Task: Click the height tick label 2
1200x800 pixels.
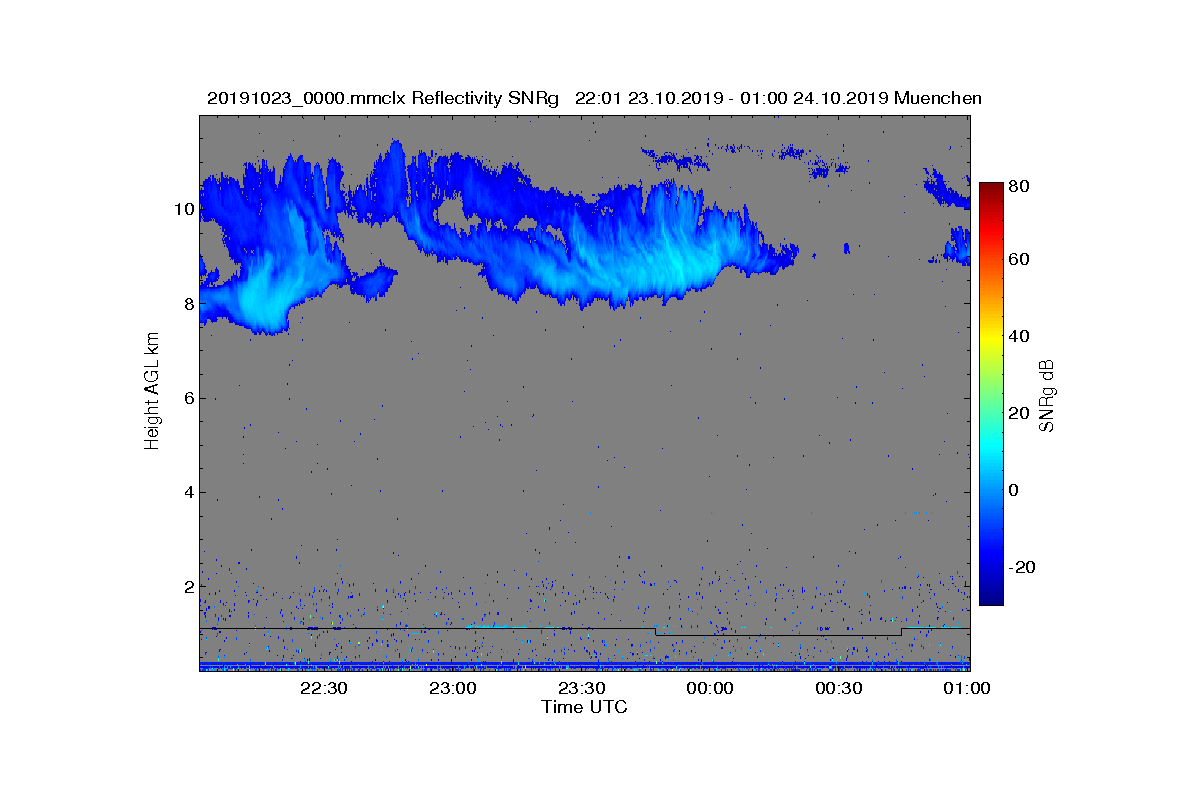Action: pyautogui.click(x=187, y=586)
